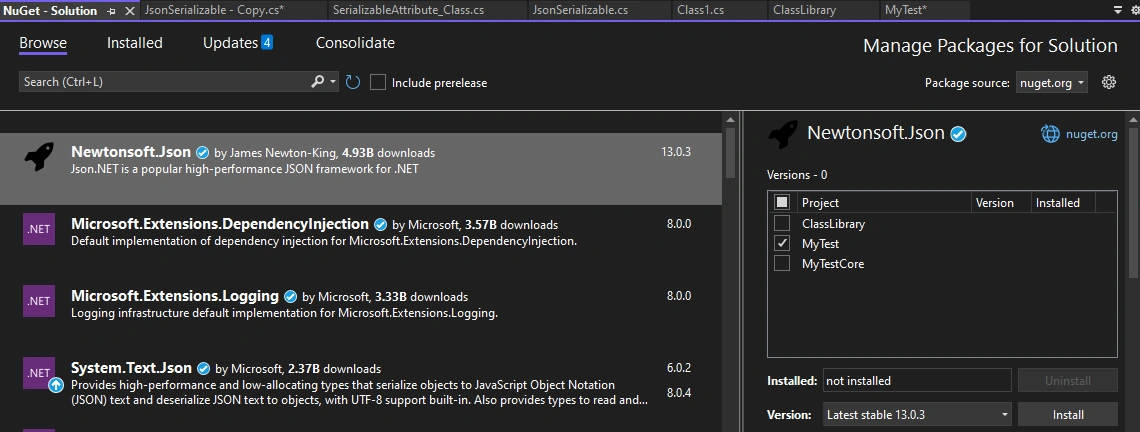
Task: Close the NuGet - Solution tab
Action: click(129, 11)
